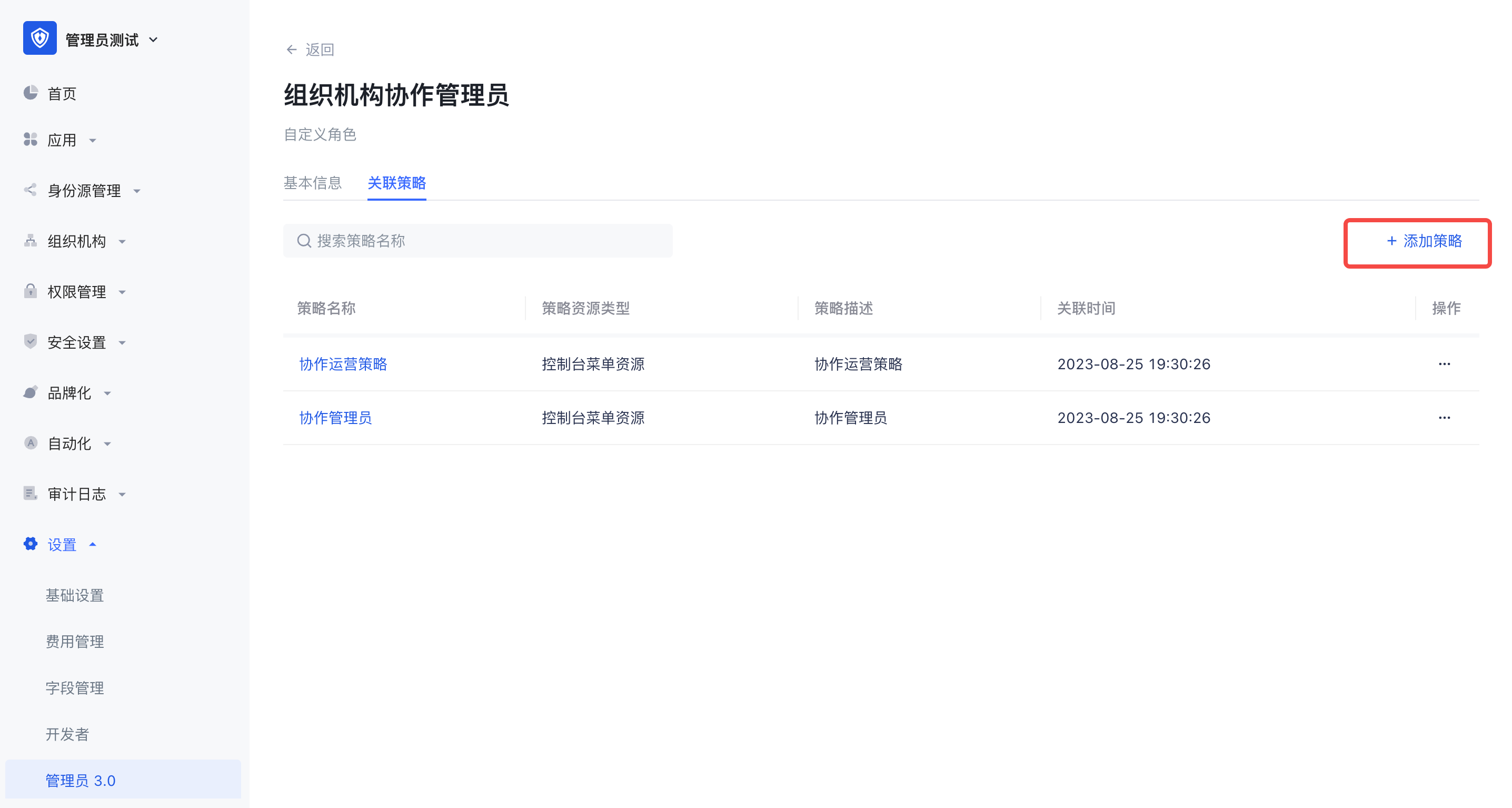Open the 协作运营策略 policy link

click(343, 364)
